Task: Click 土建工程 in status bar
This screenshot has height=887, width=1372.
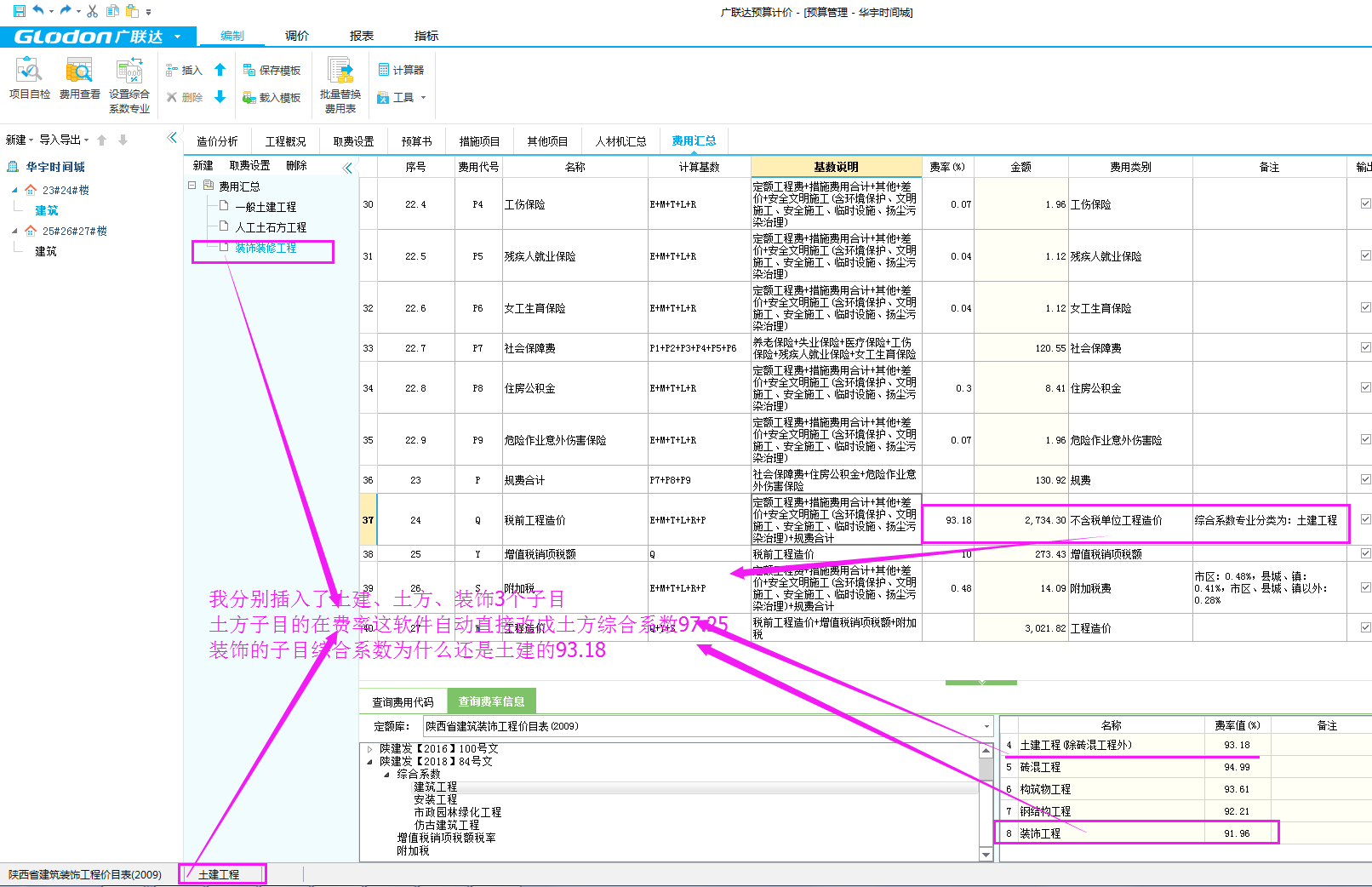Action: pyautogui.click(x=220, y=874)
